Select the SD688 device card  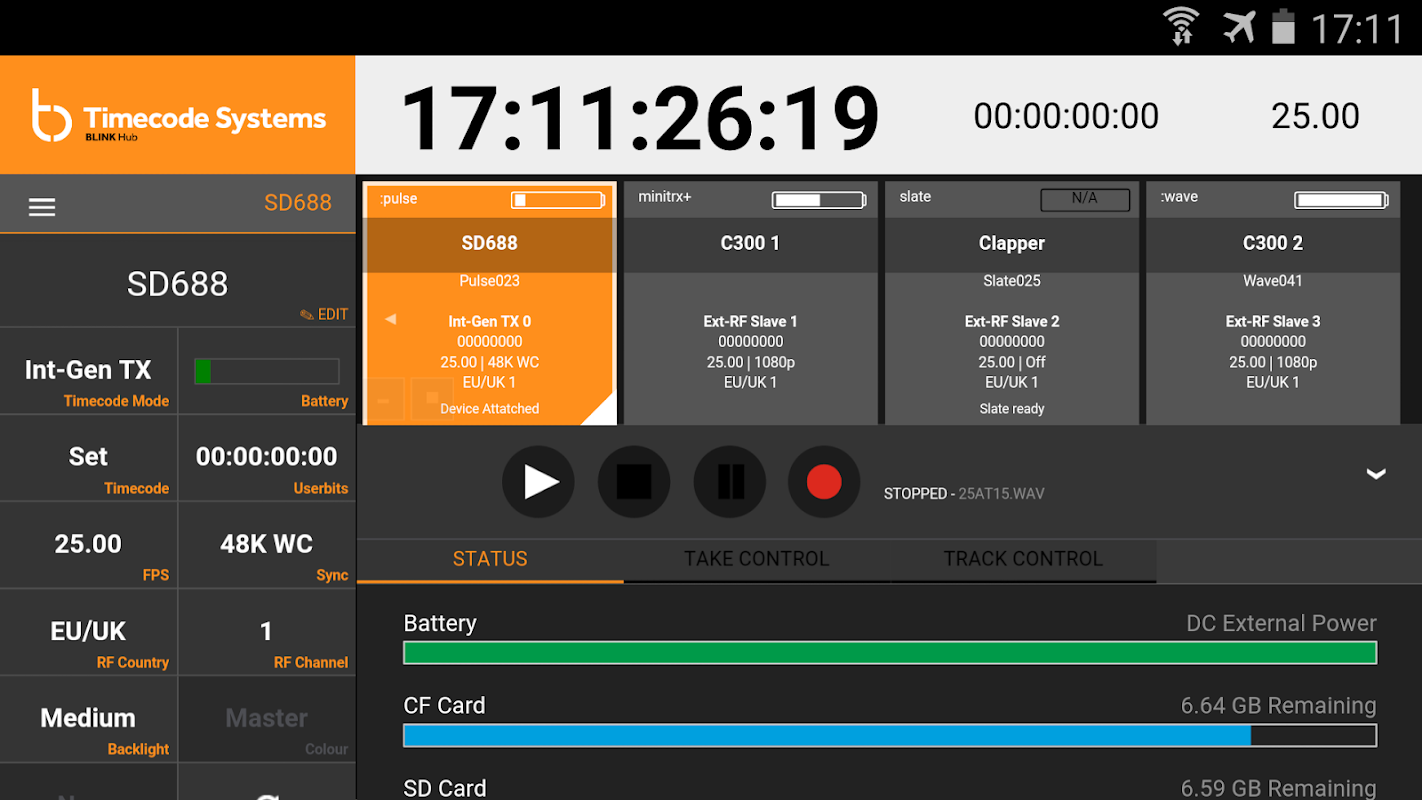(x=489, y=303)
